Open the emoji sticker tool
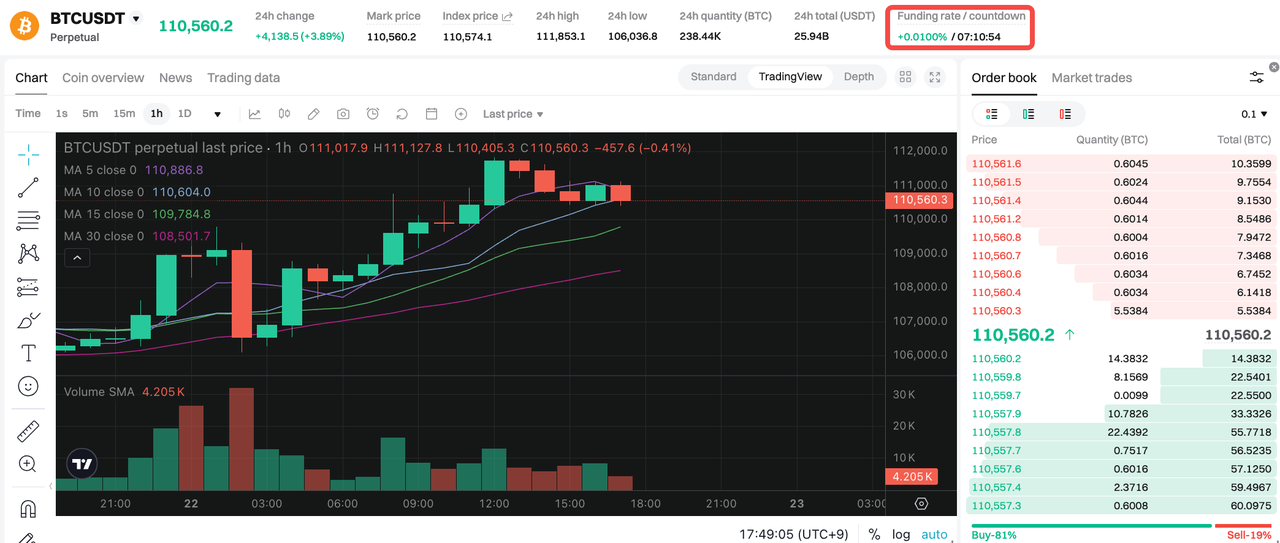Viewport: 1280px width, 543px height. [x=28, y=386]
